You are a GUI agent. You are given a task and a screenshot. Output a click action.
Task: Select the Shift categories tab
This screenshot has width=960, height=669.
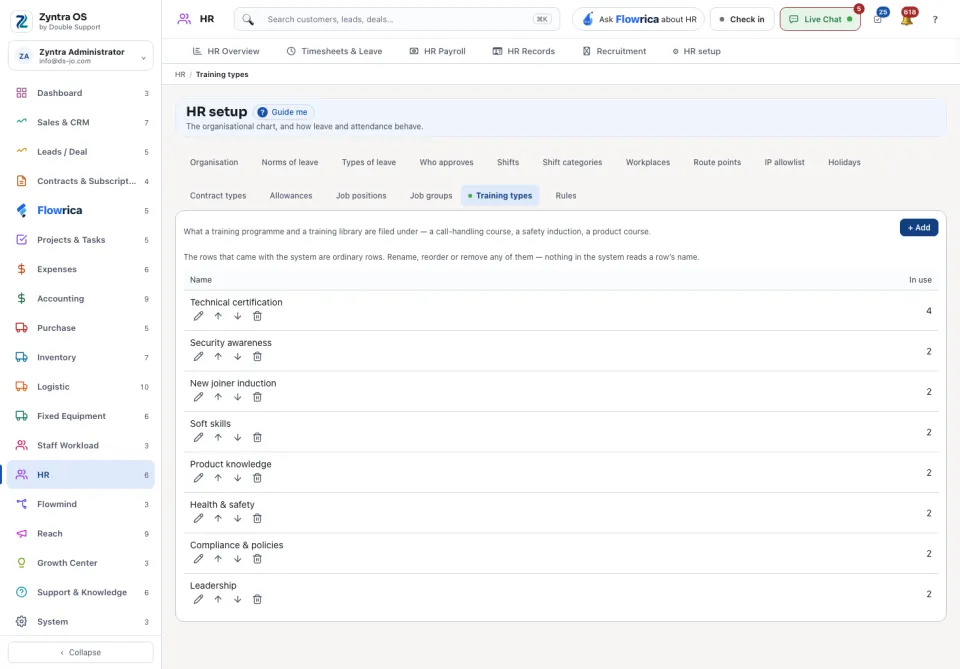point(572,162)
